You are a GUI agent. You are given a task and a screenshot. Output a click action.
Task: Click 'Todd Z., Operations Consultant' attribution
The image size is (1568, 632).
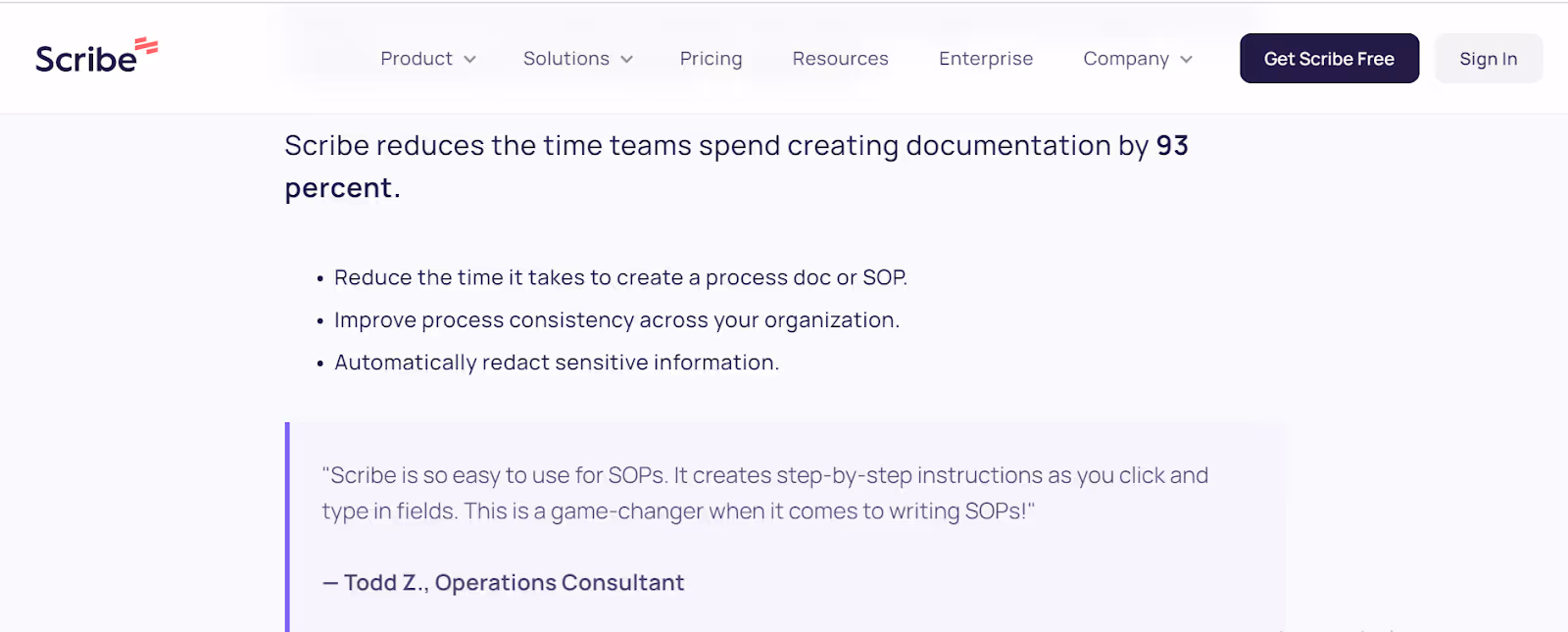point(504,583)
